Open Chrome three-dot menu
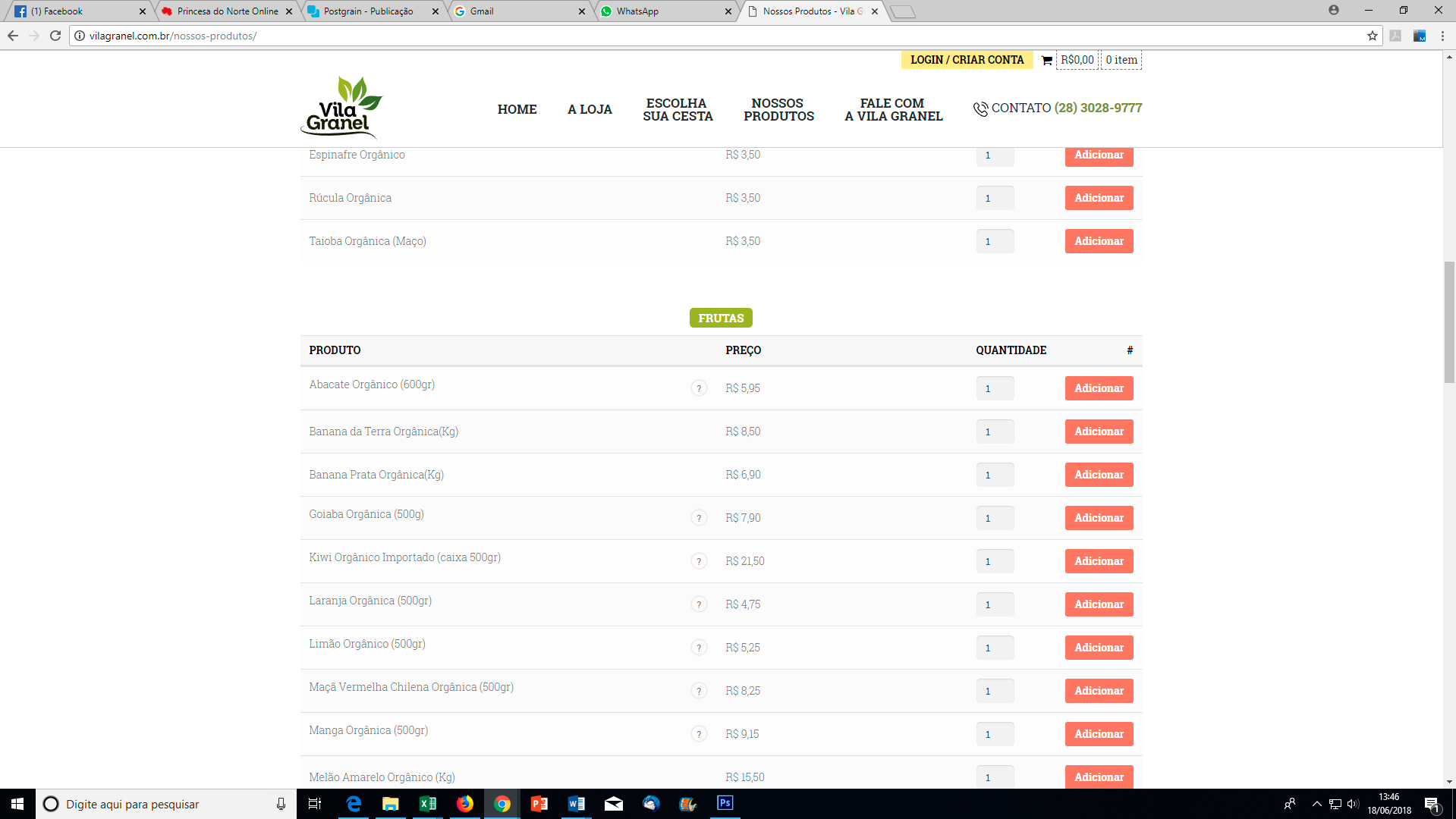The width and height of the screenshot is (1456, 819). [x=1442, y=36]
